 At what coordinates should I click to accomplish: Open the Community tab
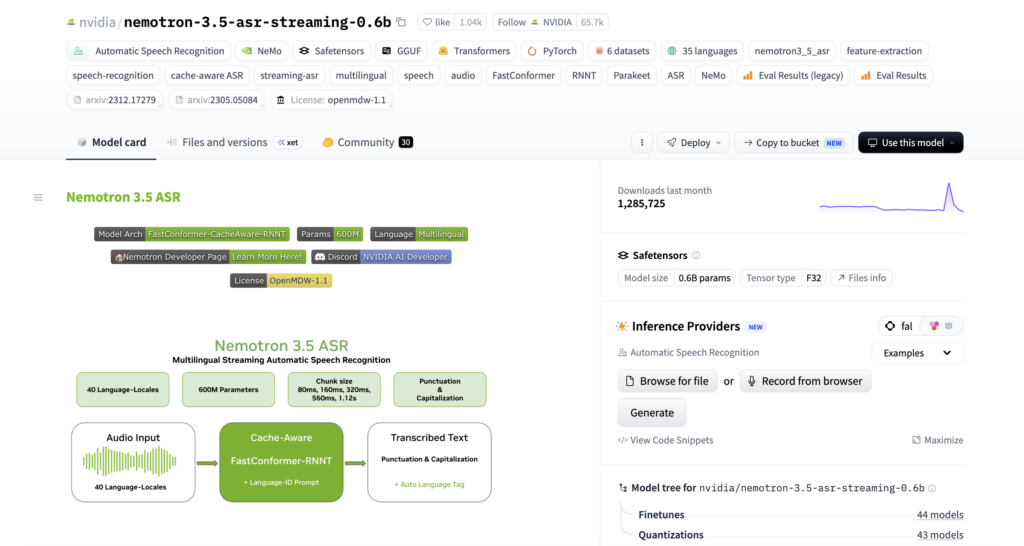click(x=367, y=142)
